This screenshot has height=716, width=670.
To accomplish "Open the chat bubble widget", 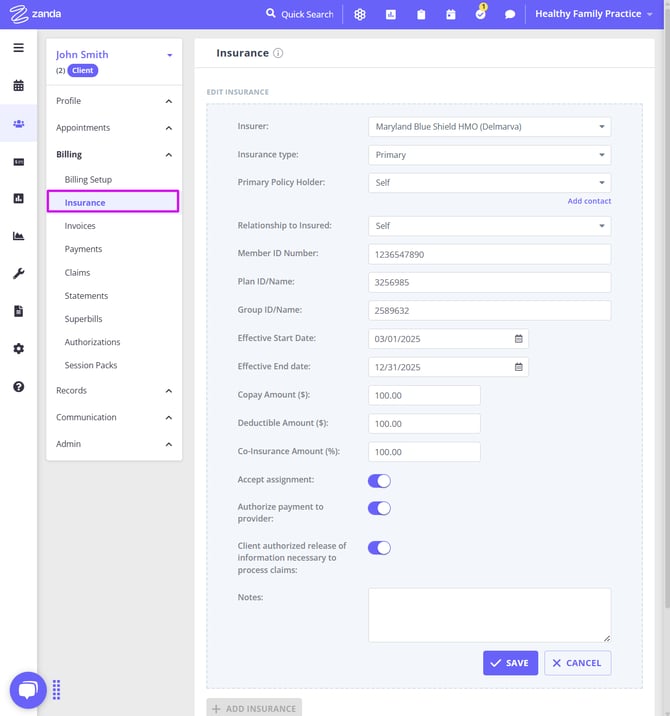I will (x=28, y=689).
